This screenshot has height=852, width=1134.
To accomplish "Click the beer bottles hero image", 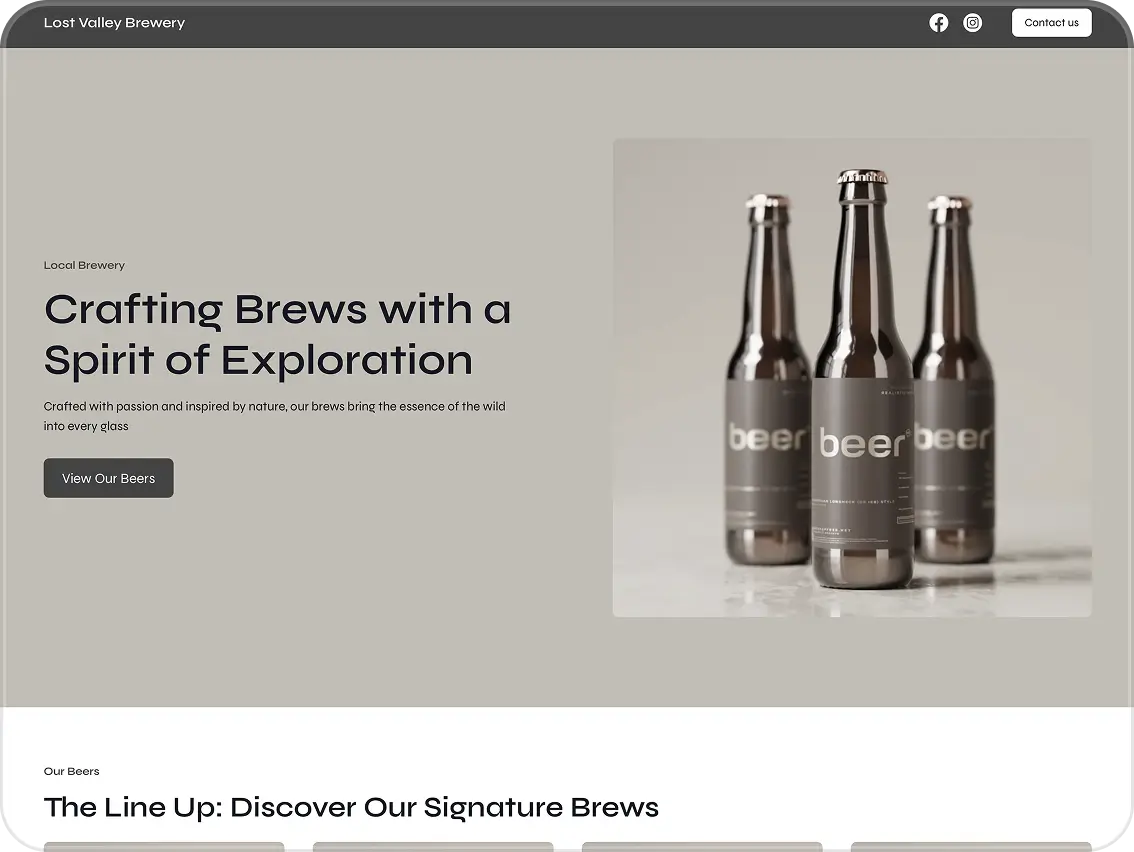I will 852,378.
